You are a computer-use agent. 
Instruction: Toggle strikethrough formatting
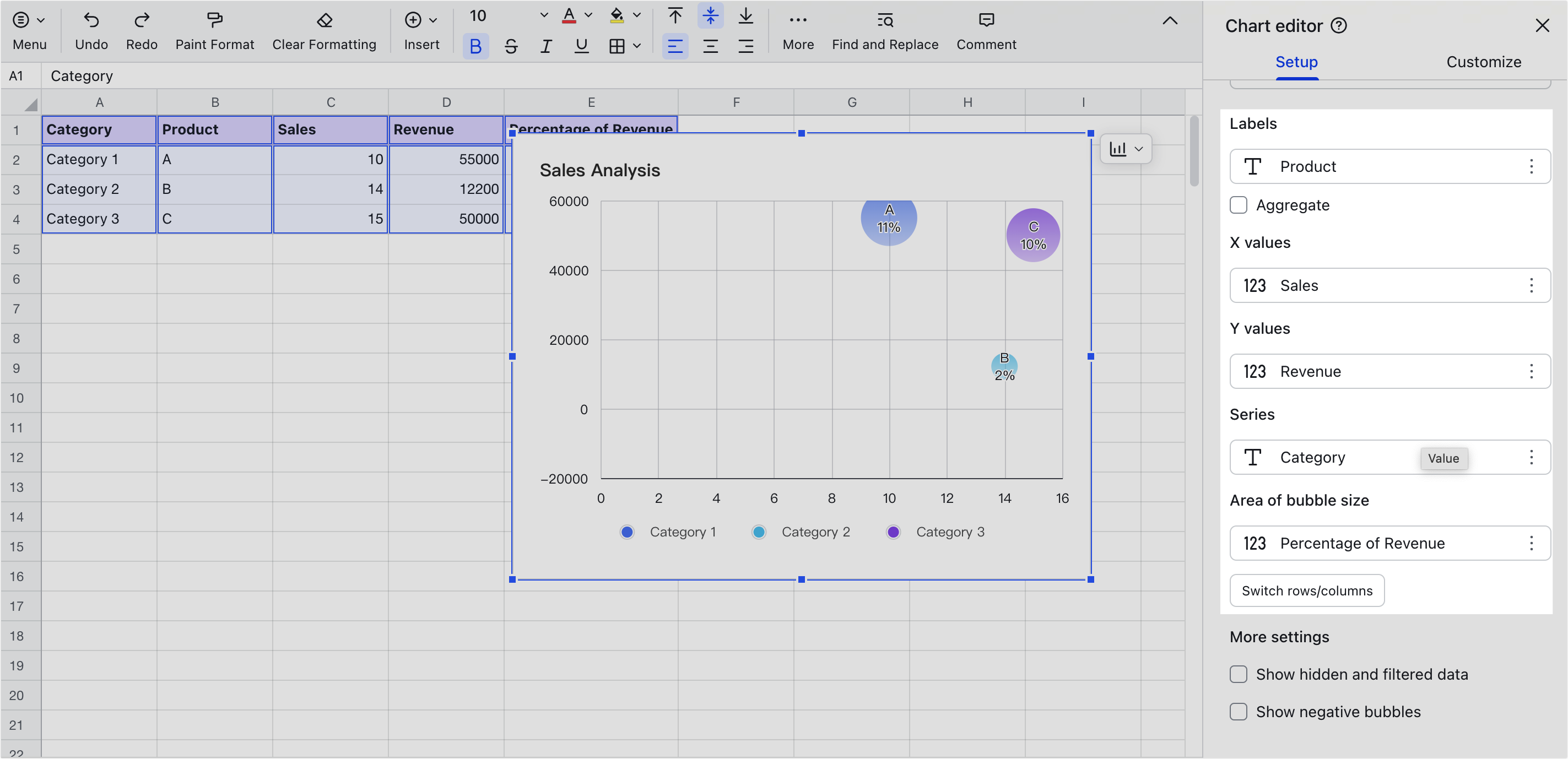pyautogui.click(x=511, y=46)
